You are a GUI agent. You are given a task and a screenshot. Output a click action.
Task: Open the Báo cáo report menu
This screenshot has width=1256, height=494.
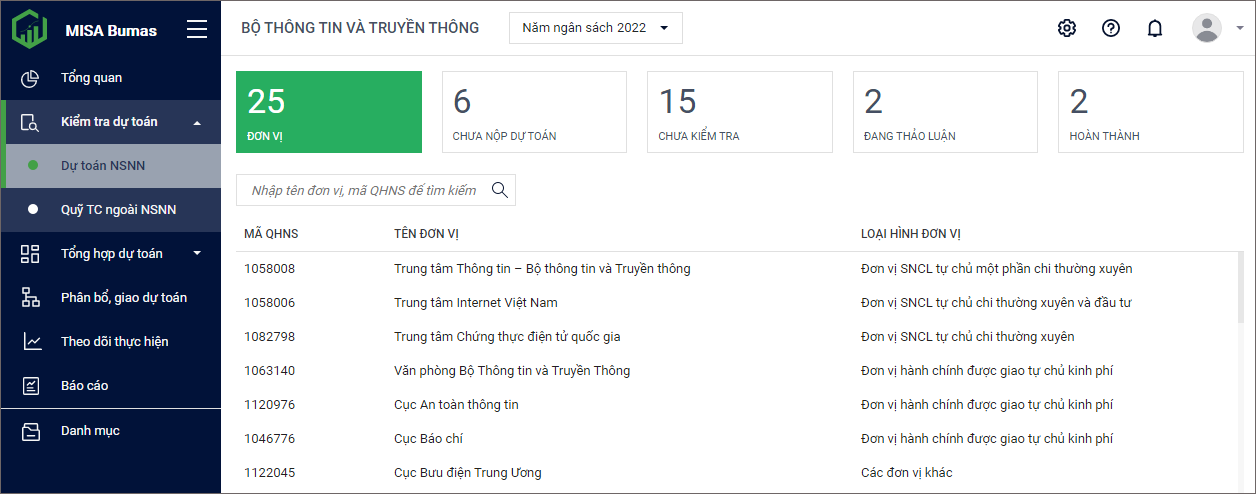84,386
